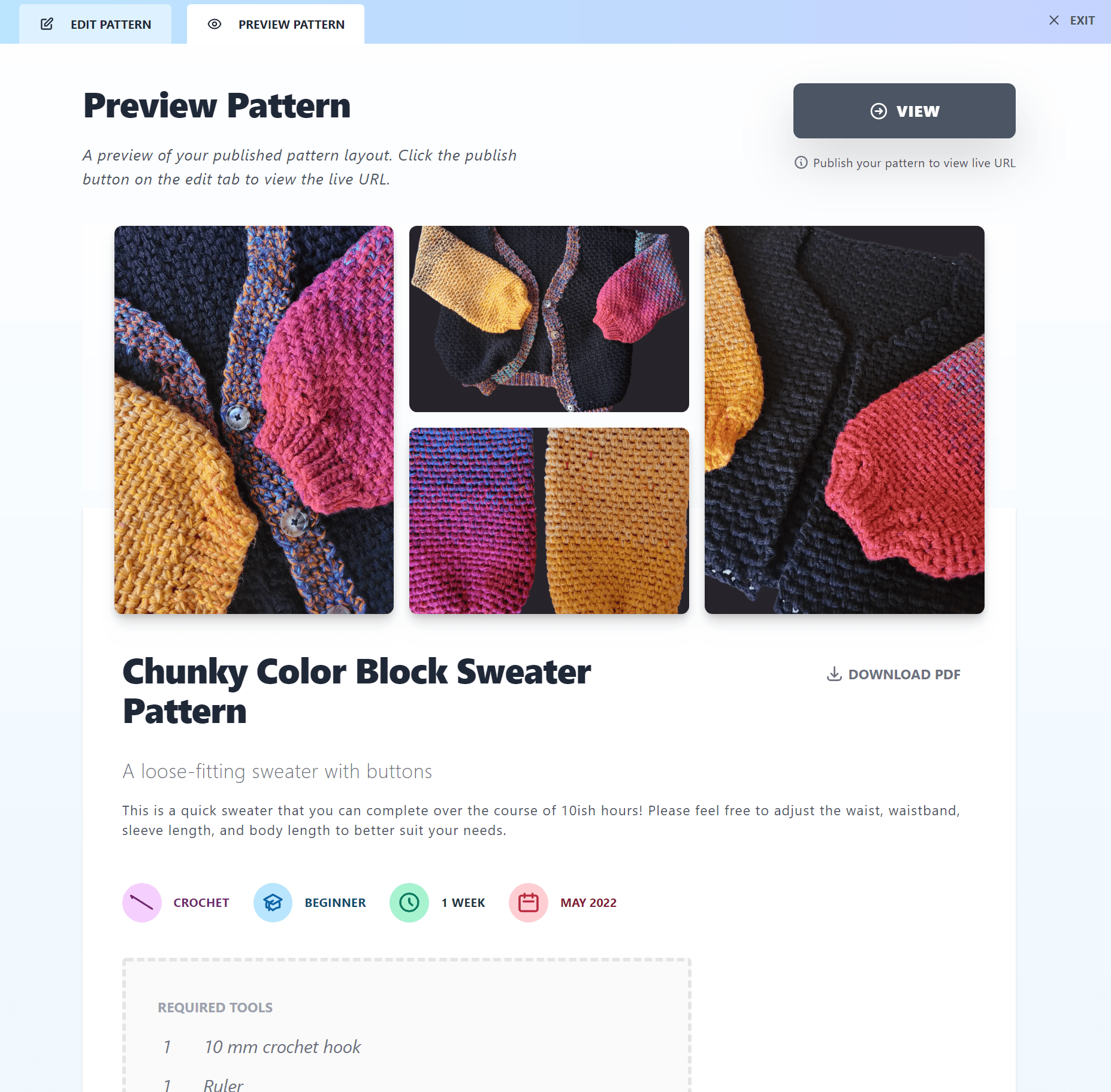Click the clock icon next to 1 Week
Viewport: 1111px width, 1092px height.
point(409,903)
